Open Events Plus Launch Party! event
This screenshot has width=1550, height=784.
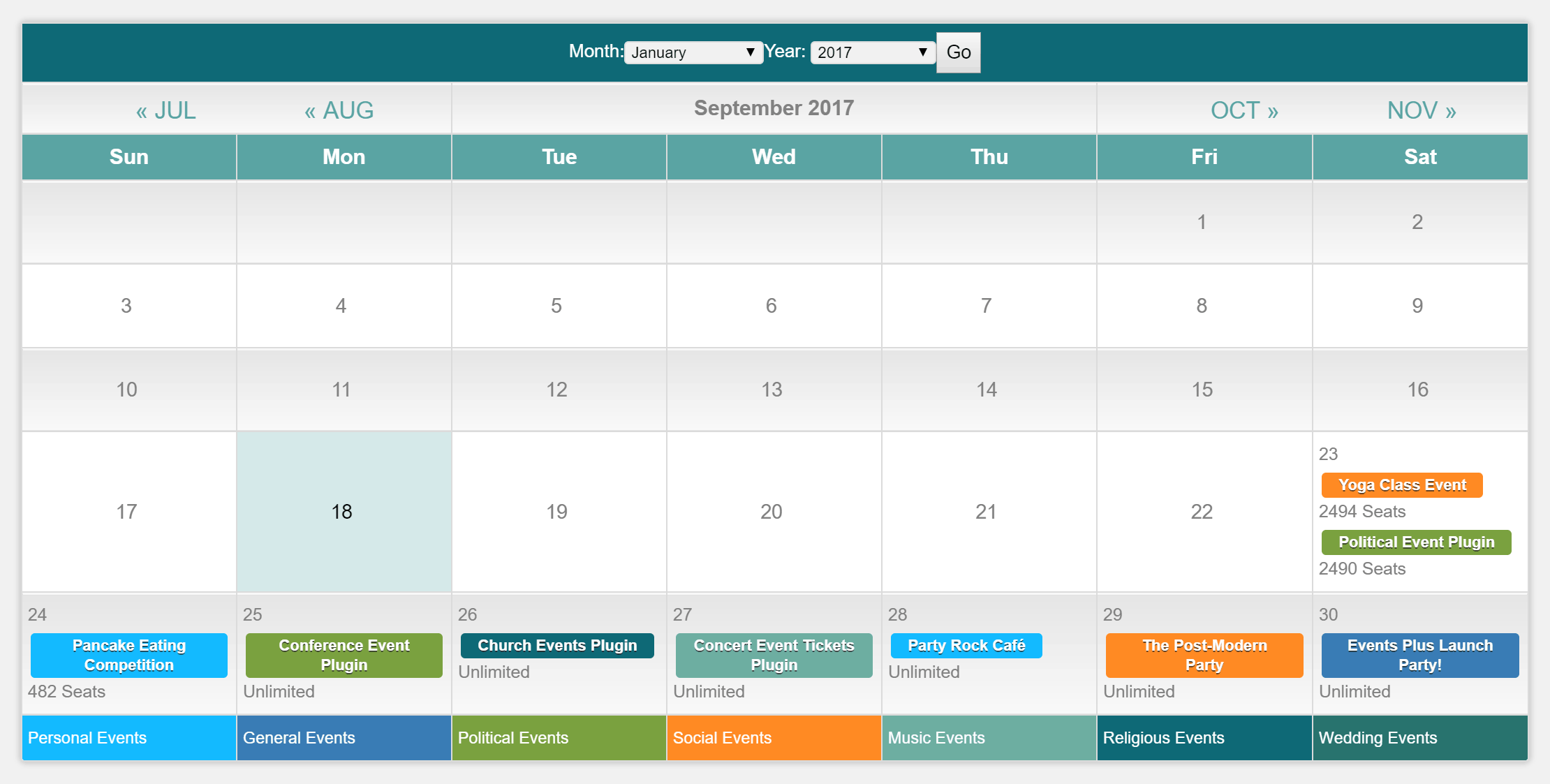click(1420, 655)
